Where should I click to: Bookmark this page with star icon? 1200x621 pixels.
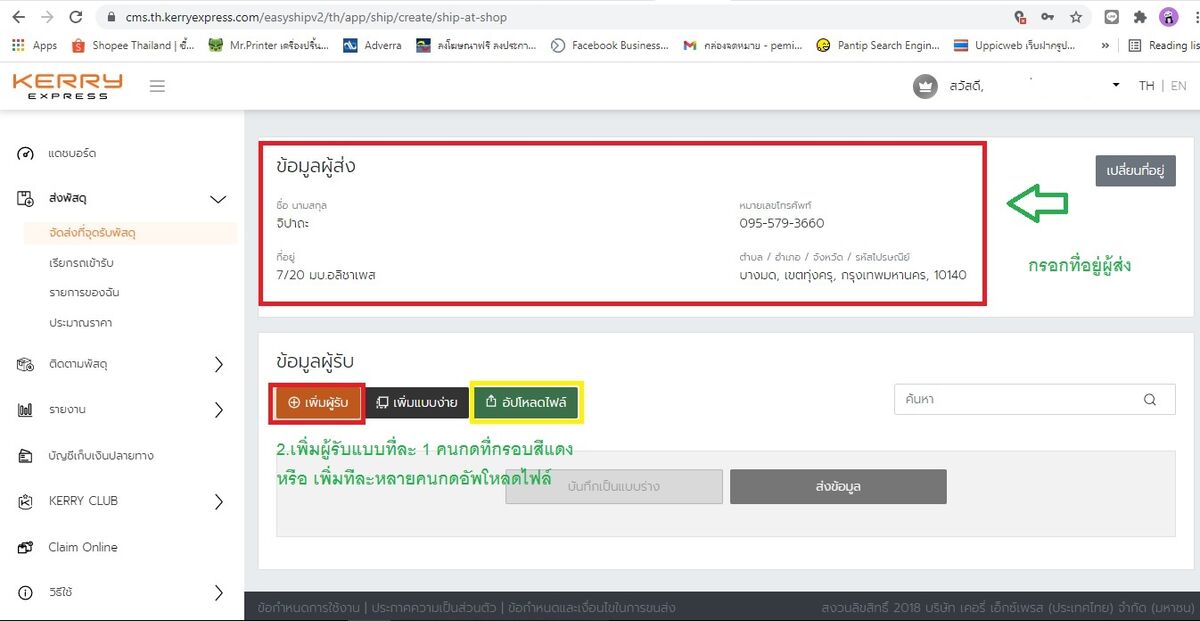(x=1076, y=17)
